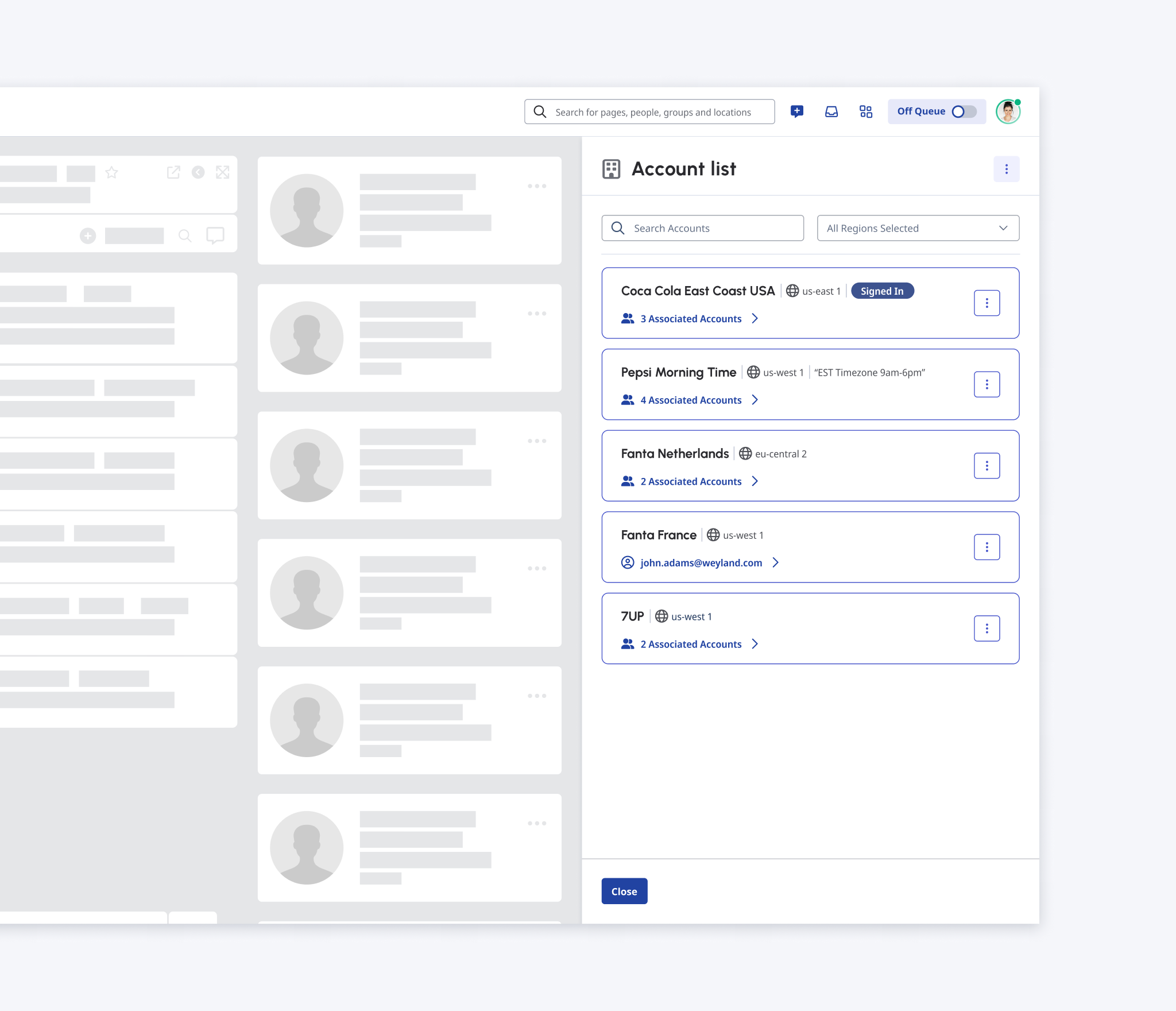Open Fanta France options menu
Image resolution: width=1176 pixels, height=1011 pixels.
coord(987,547)
